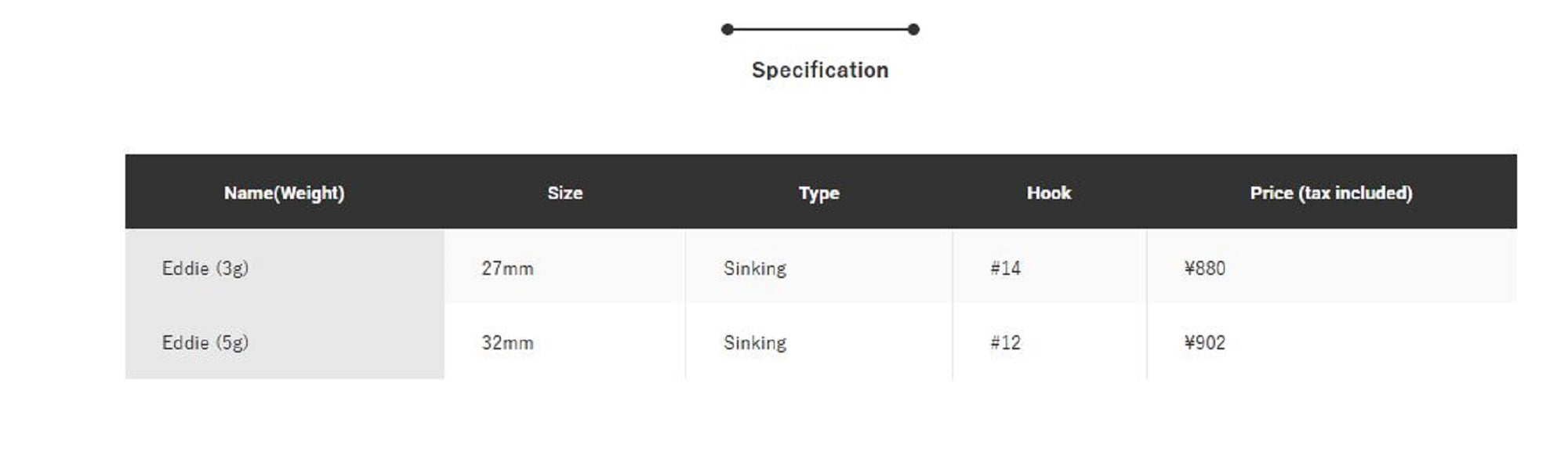Select the #12 hook value
1568x466 pixels.
pos(1005,342)
